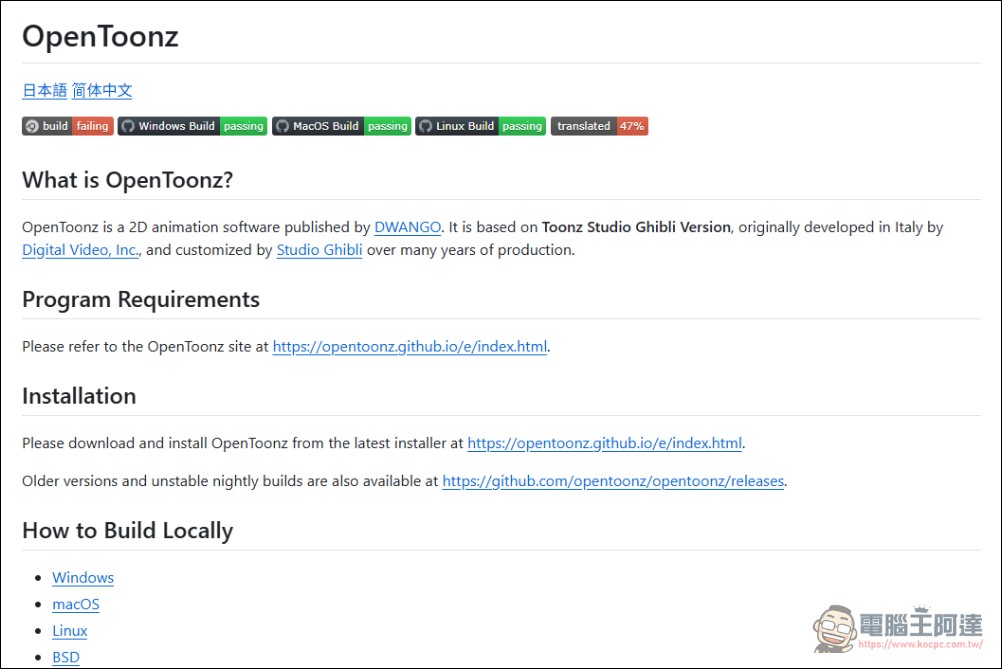Open opentoonz.github.io link under Program Requirements
Screen dimensions: 1002x669
tap(410, 346)
